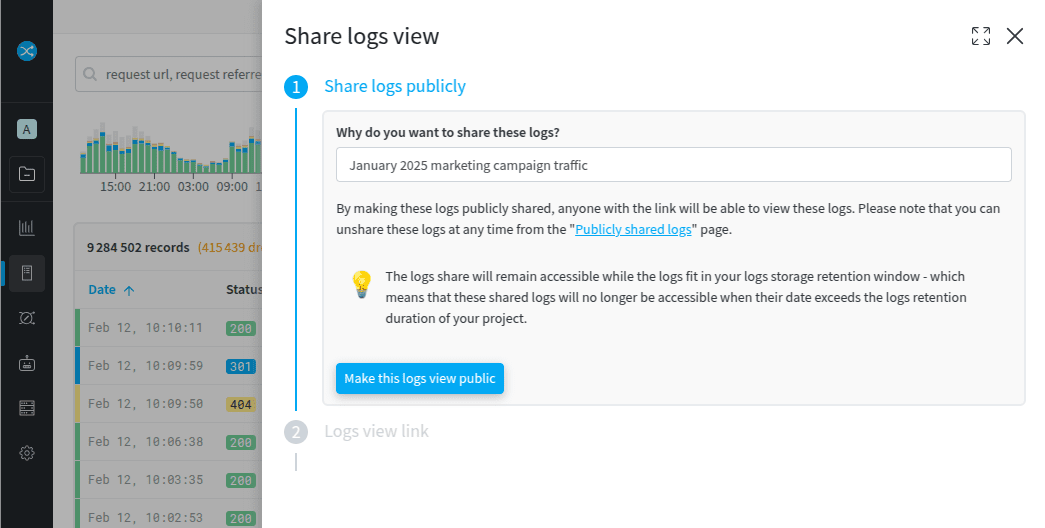
Task: Open the crawl monitoring target icon
Action: [27, 317]
